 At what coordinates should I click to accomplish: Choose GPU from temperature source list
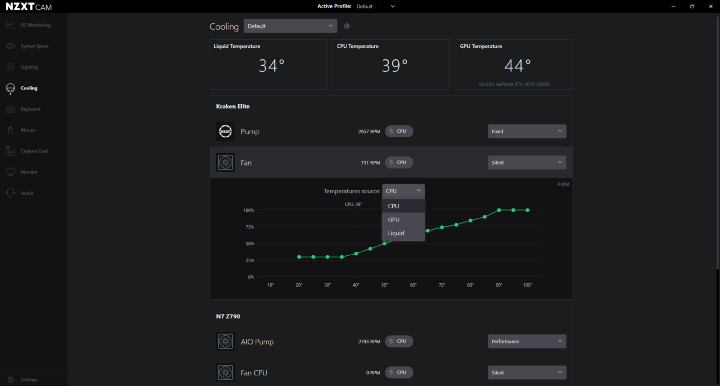(403, 219)
